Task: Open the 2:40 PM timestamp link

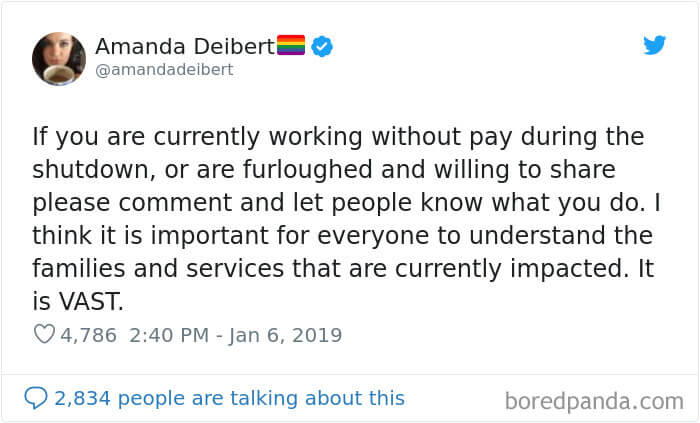Action: (x=166, y=334)
